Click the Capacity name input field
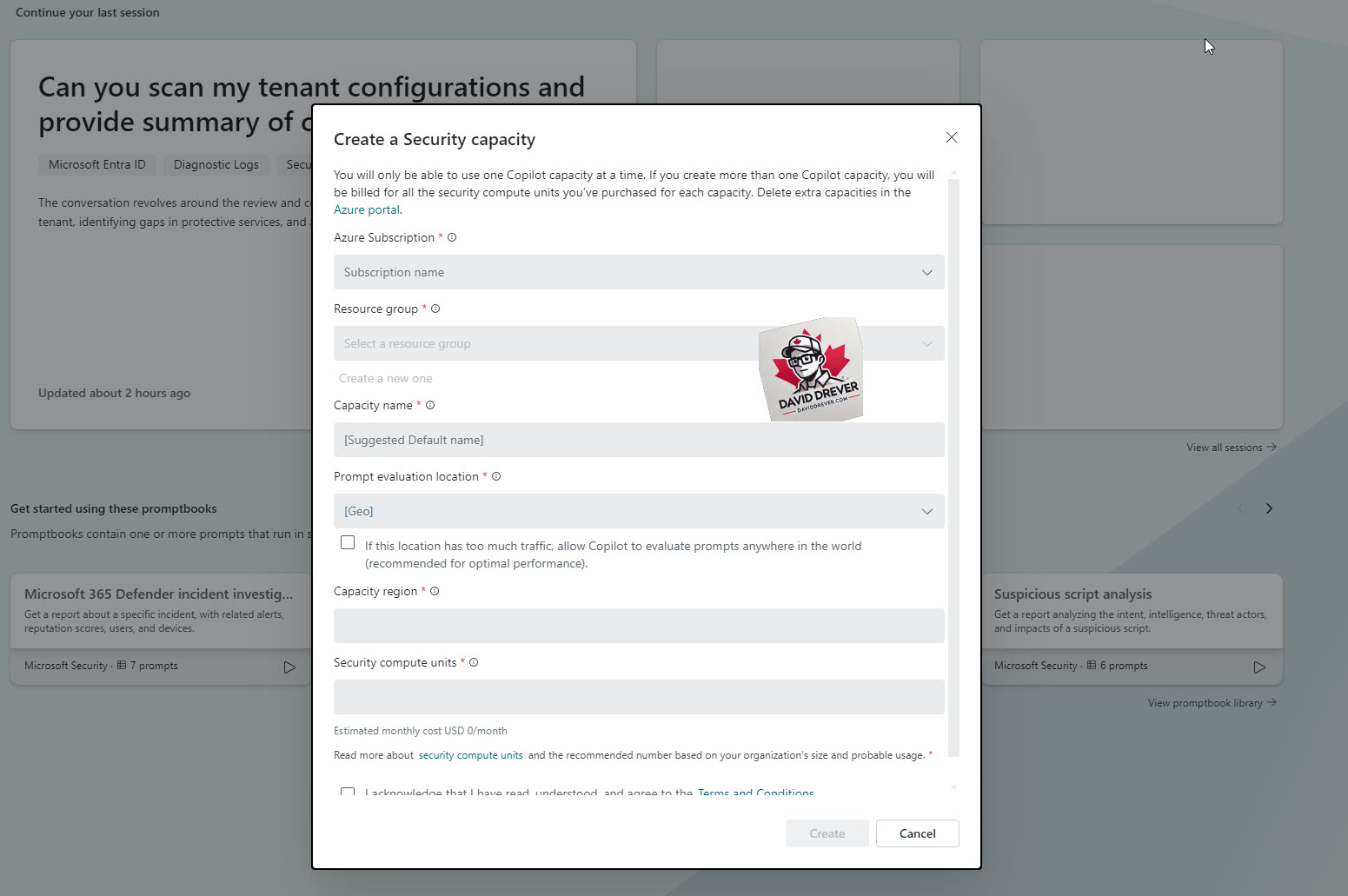The height and width of the screenshot is (896, 1348). 639,440
